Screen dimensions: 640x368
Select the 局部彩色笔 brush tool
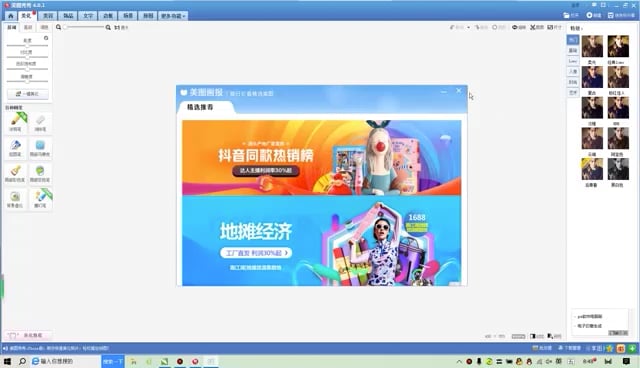click(x=16, y=173)
